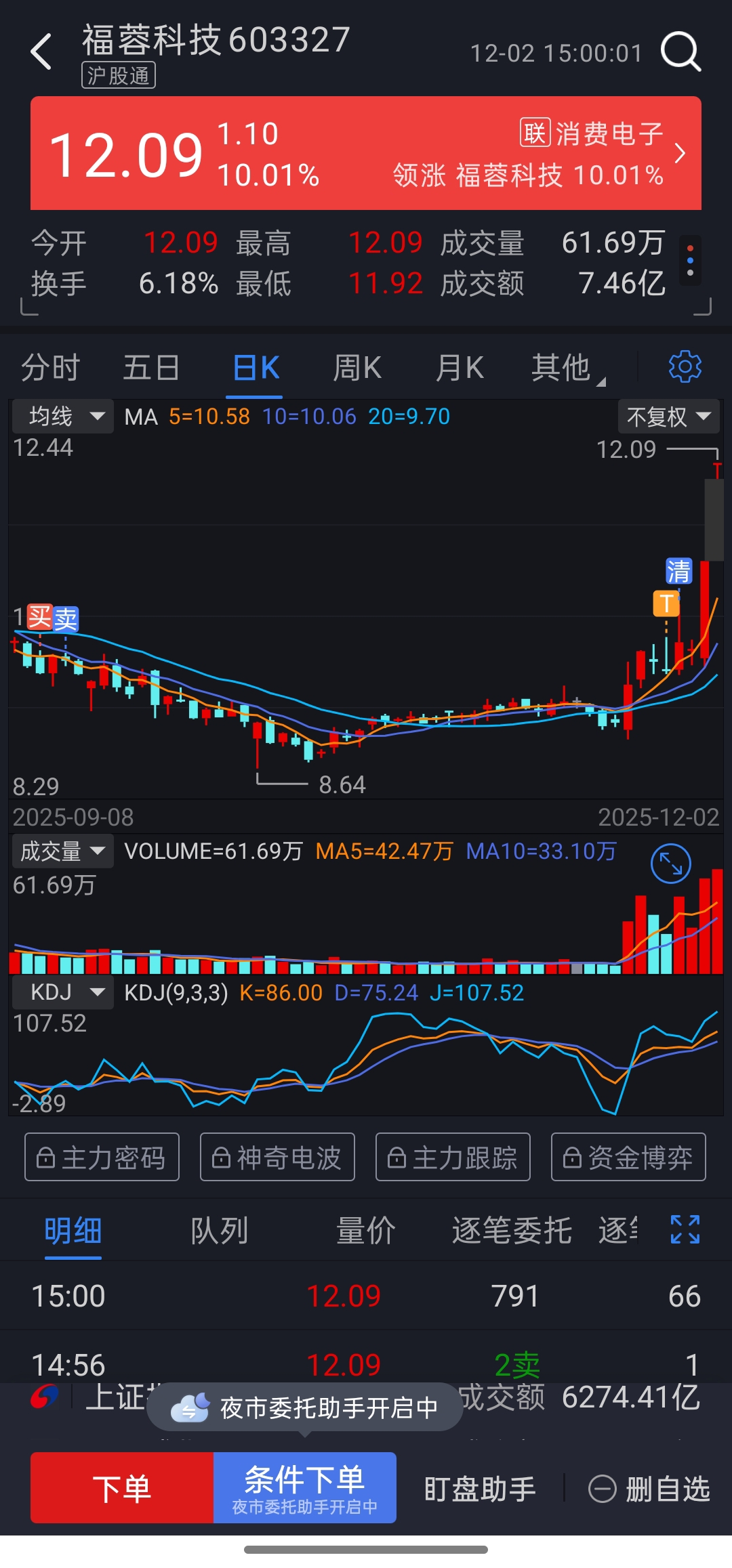Tap the 沪股通 tag
The width and height of the screenshot is (732, 1568).
click(119, 75)
